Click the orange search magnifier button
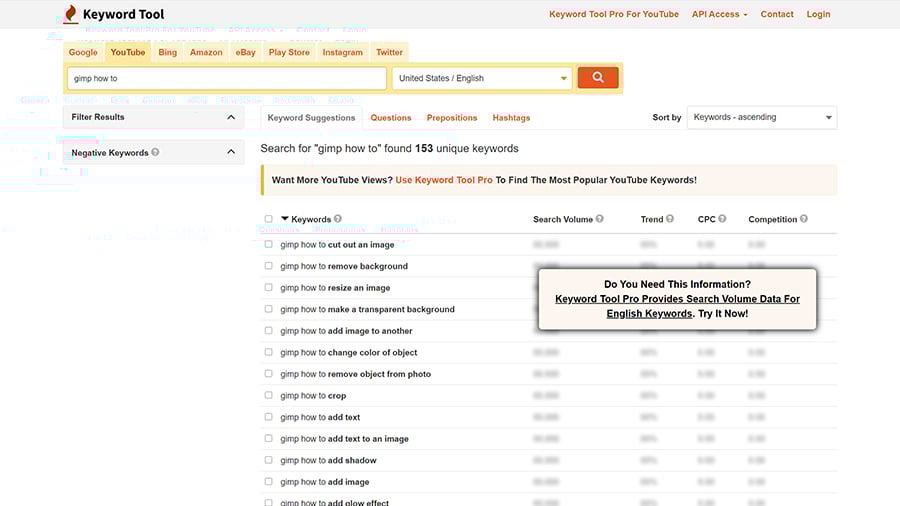 click(x=598, y=77)
